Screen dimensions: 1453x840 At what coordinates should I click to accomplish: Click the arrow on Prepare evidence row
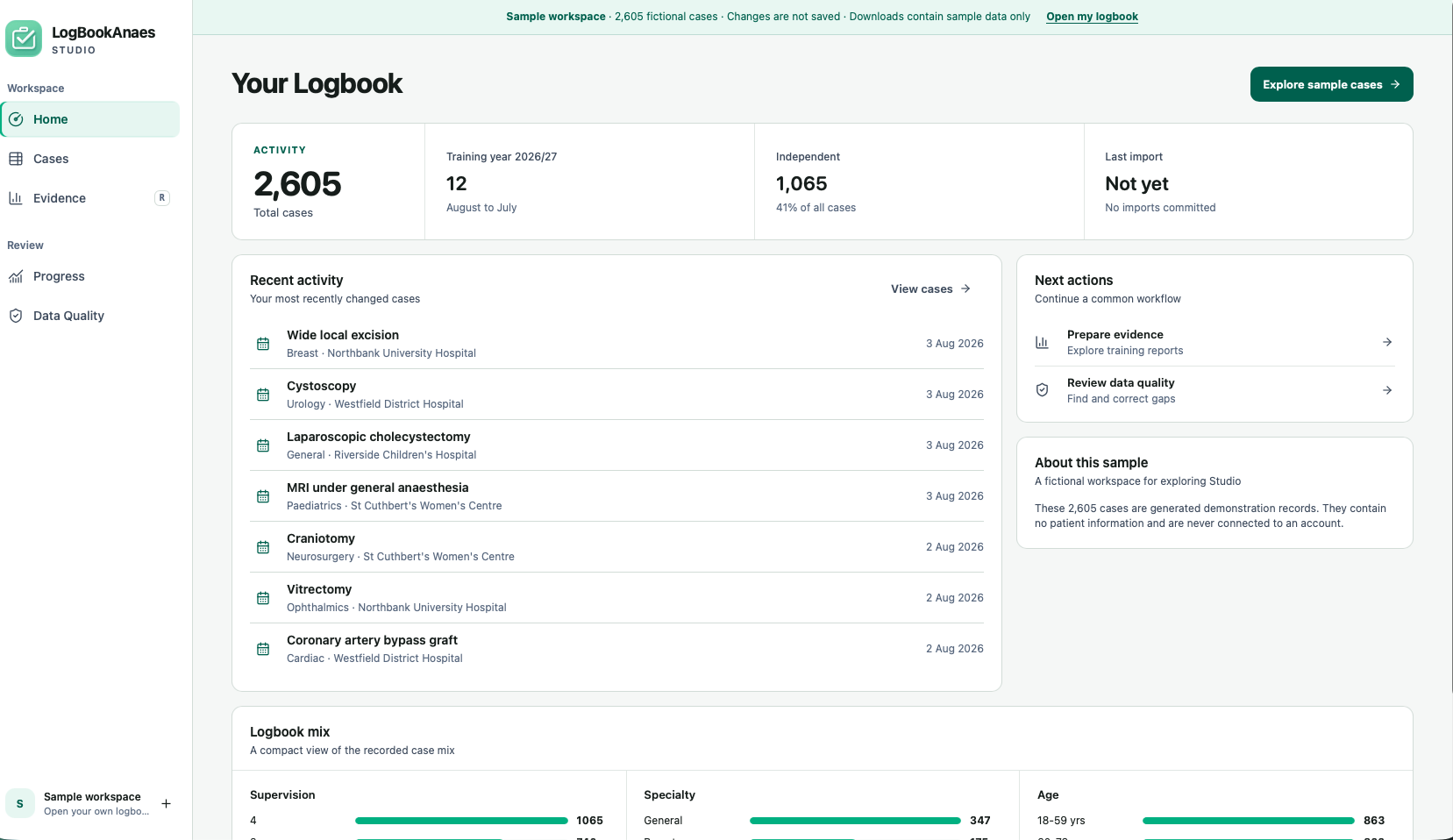[1387, 342]
